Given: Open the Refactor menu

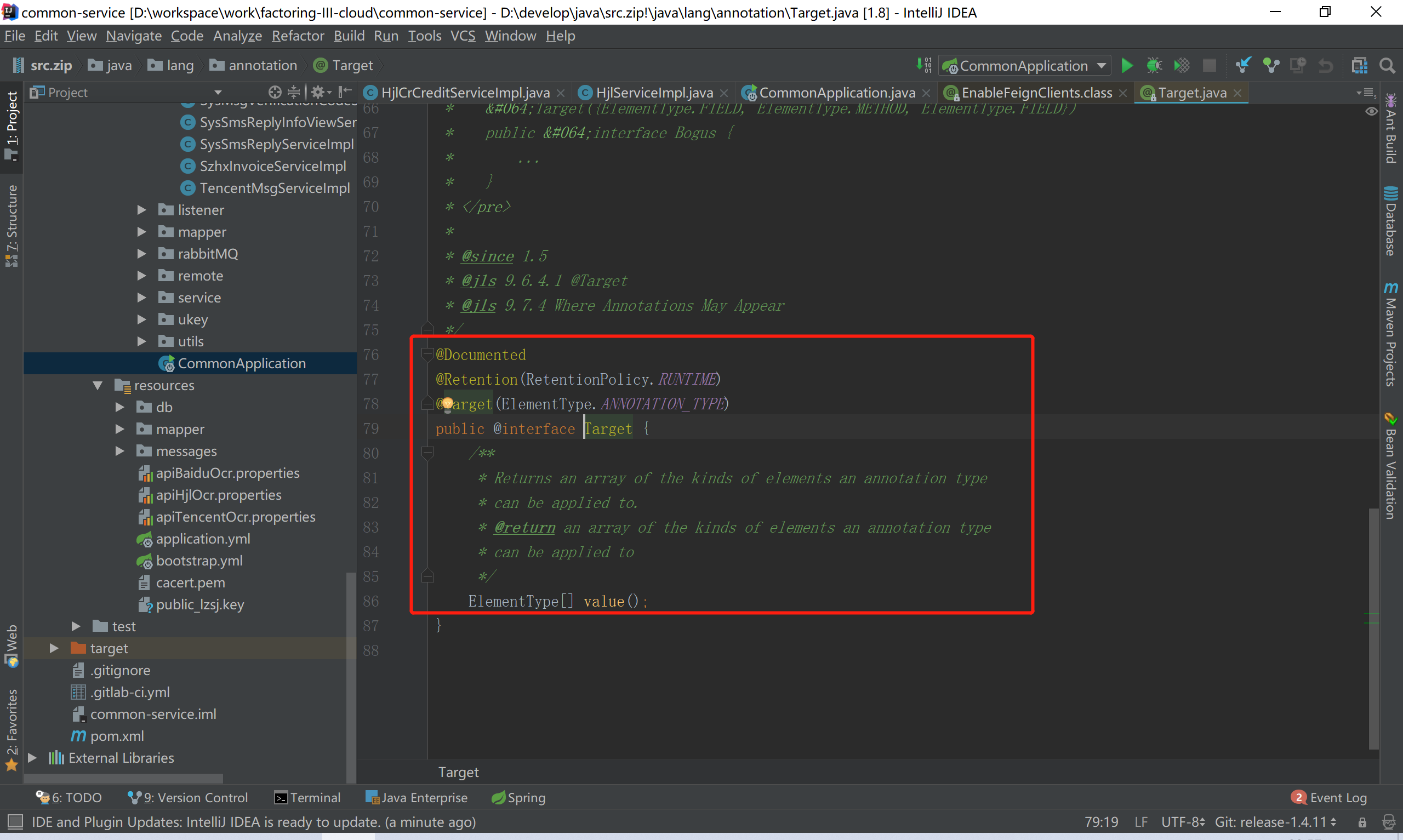Looking at the screenshot, I should [x=298, y=36].
